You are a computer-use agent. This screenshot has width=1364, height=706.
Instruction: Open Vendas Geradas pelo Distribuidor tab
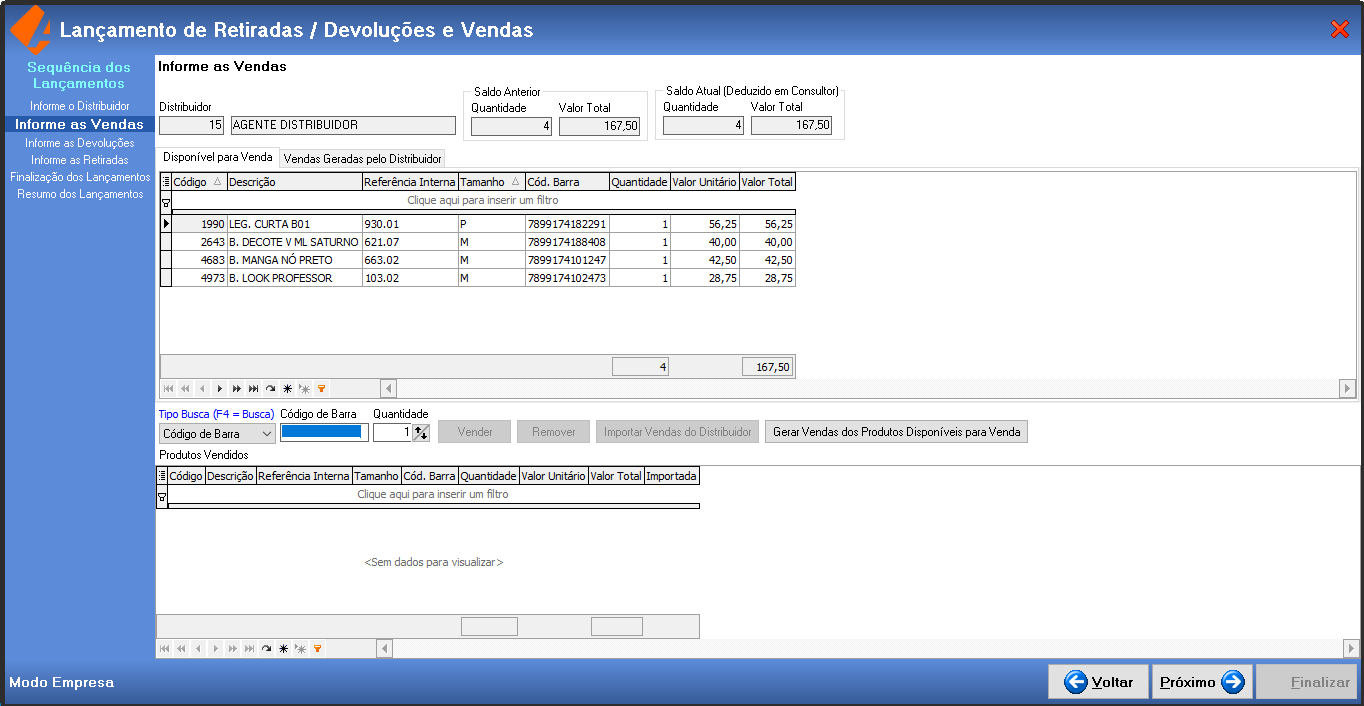click(x=363, y=158)
